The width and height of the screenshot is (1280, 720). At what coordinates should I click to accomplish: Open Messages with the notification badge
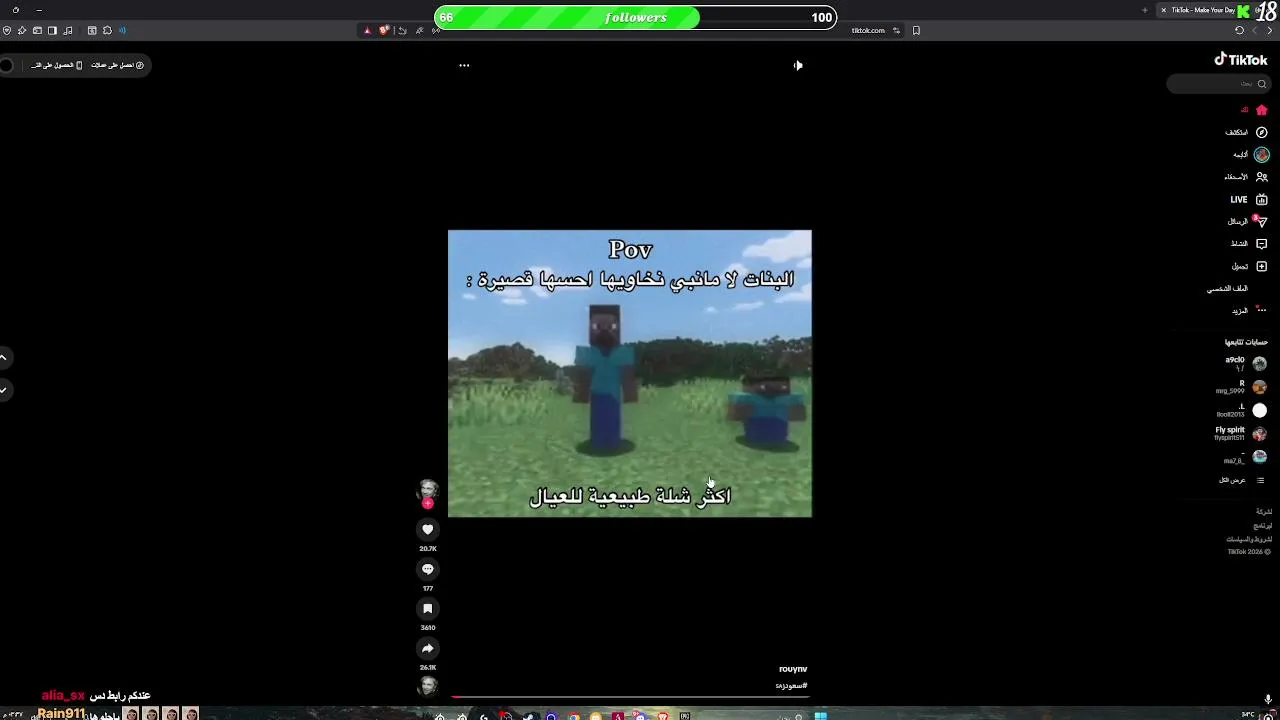pyautogui.click(x=1261, y=221)
